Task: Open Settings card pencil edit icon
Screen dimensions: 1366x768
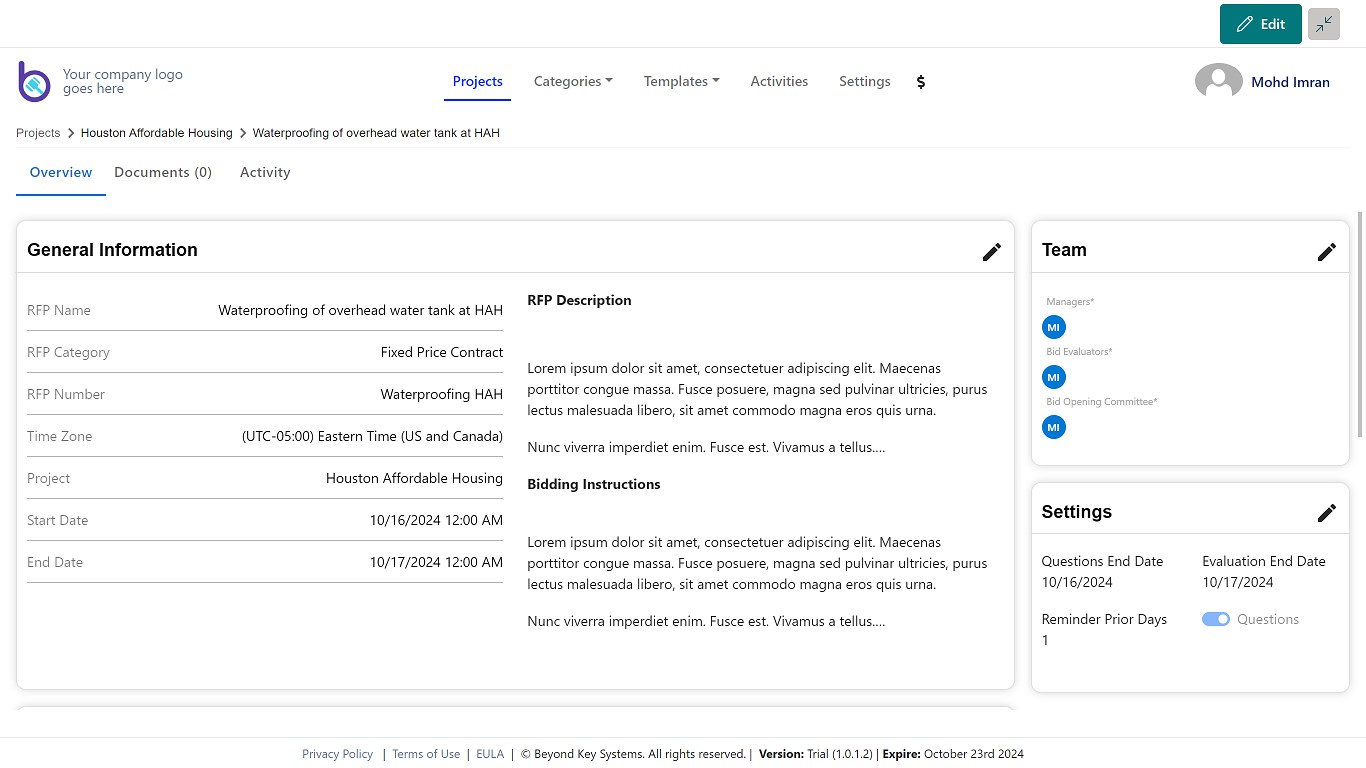Action: (x=1326, y=513)
